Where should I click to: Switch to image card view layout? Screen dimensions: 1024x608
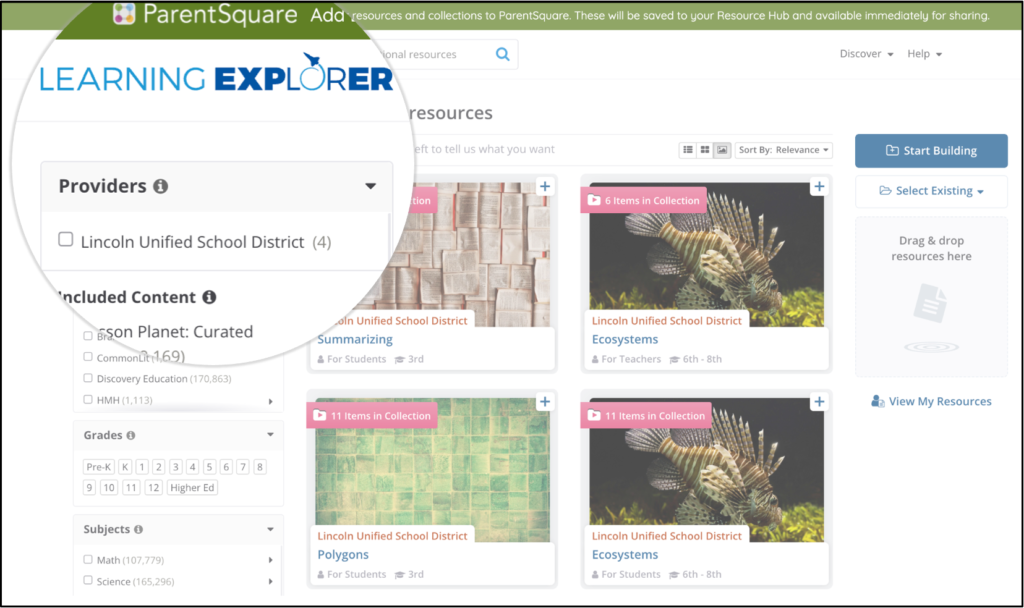click(x=722, y=150)
